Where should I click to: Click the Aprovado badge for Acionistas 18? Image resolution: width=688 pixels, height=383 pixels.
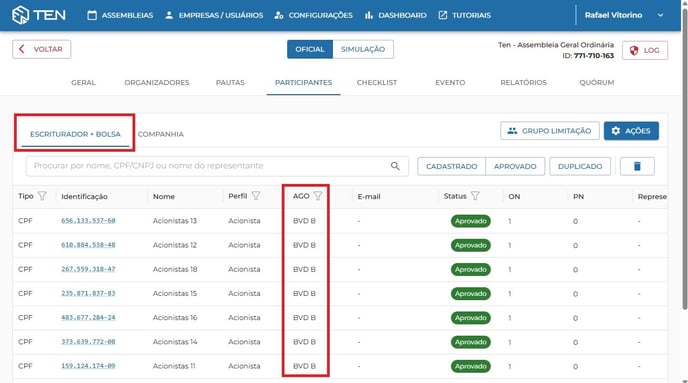[x=470, y=269]
